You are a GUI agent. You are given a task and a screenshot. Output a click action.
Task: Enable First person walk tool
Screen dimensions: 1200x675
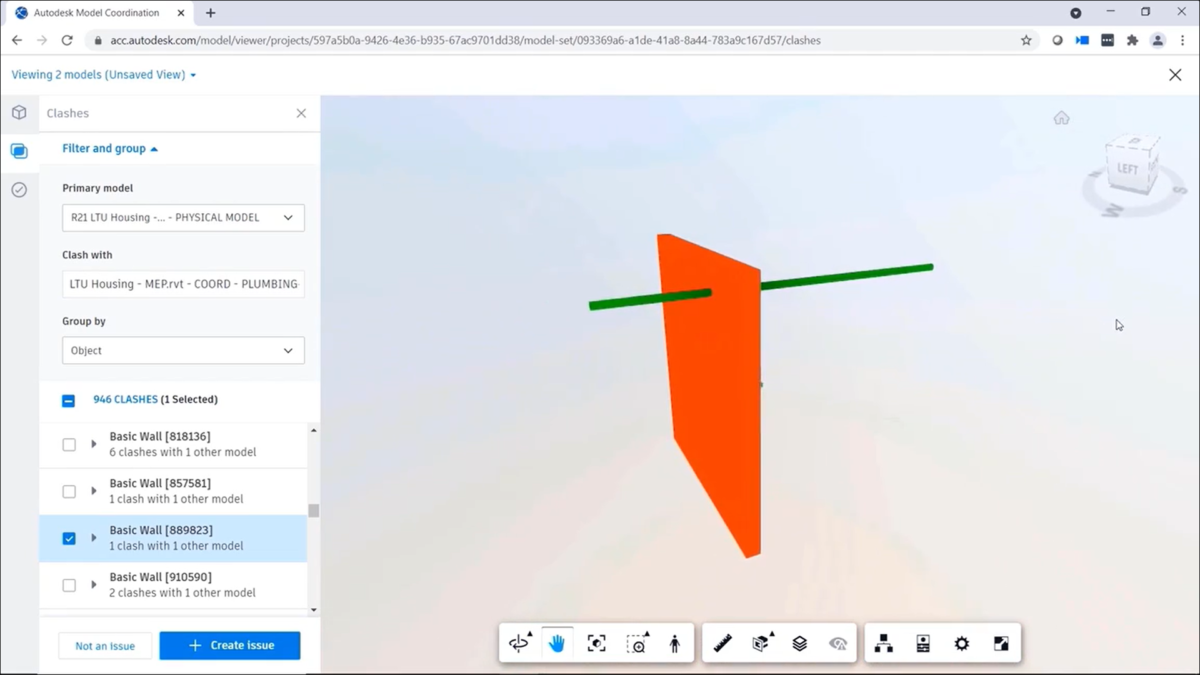click(x=675, y=644)
